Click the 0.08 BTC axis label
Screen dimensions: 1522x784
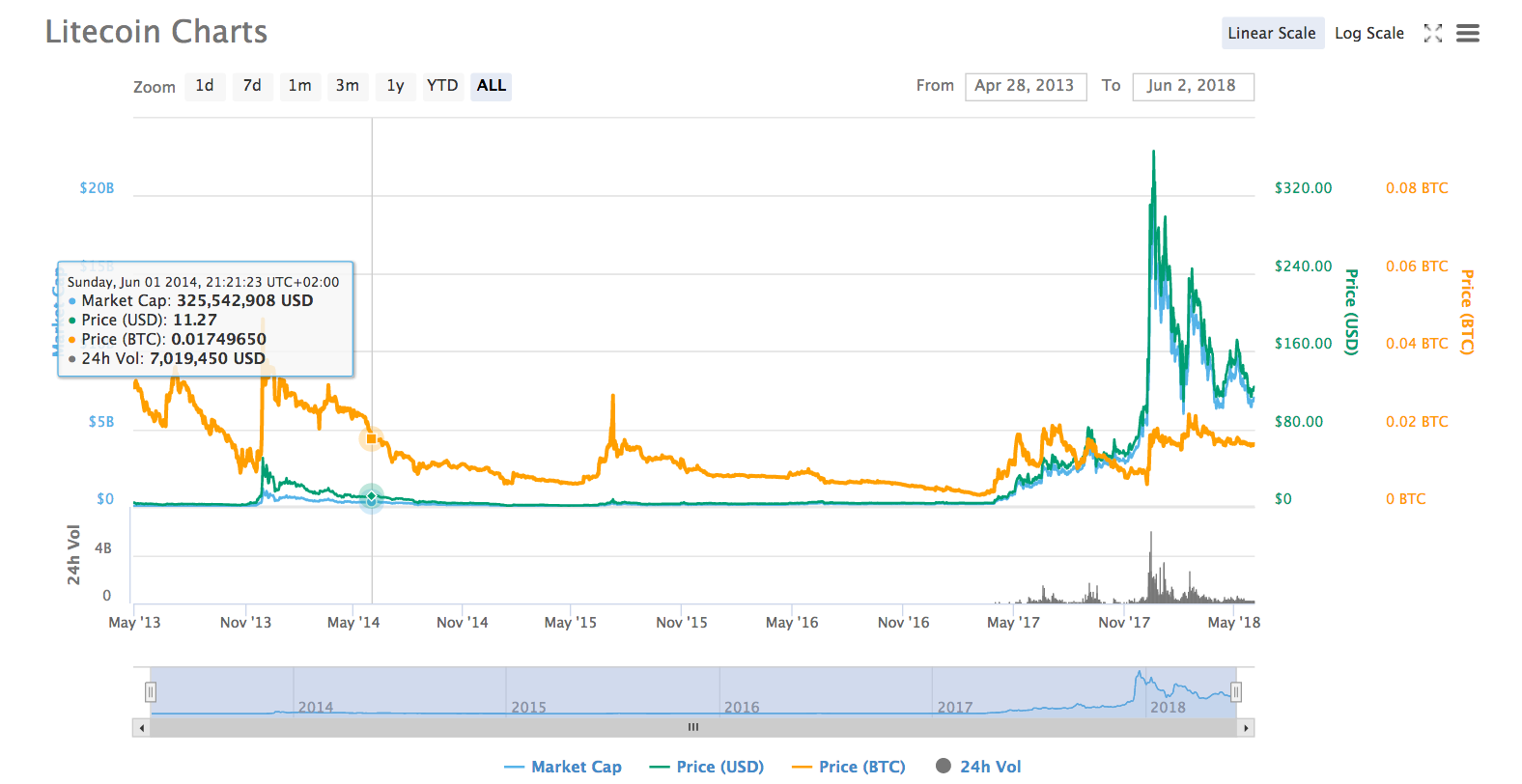(1417, 188)
